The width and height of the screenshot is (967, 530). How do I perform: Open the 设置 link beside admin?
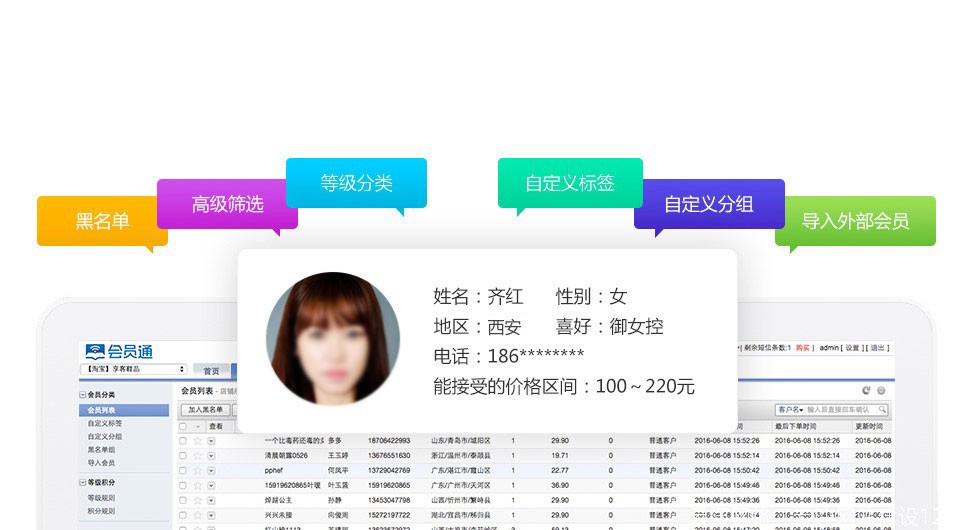point(852,348)
